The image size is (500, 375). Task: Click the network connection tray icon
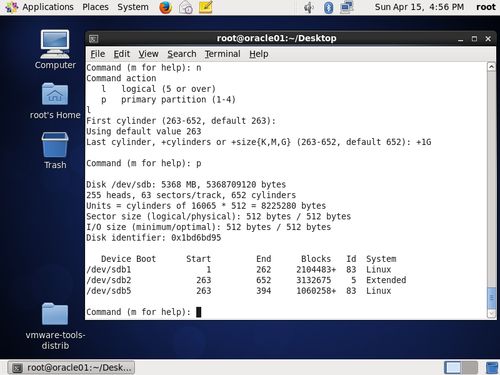pyautogui.click(x=347, y=7)
